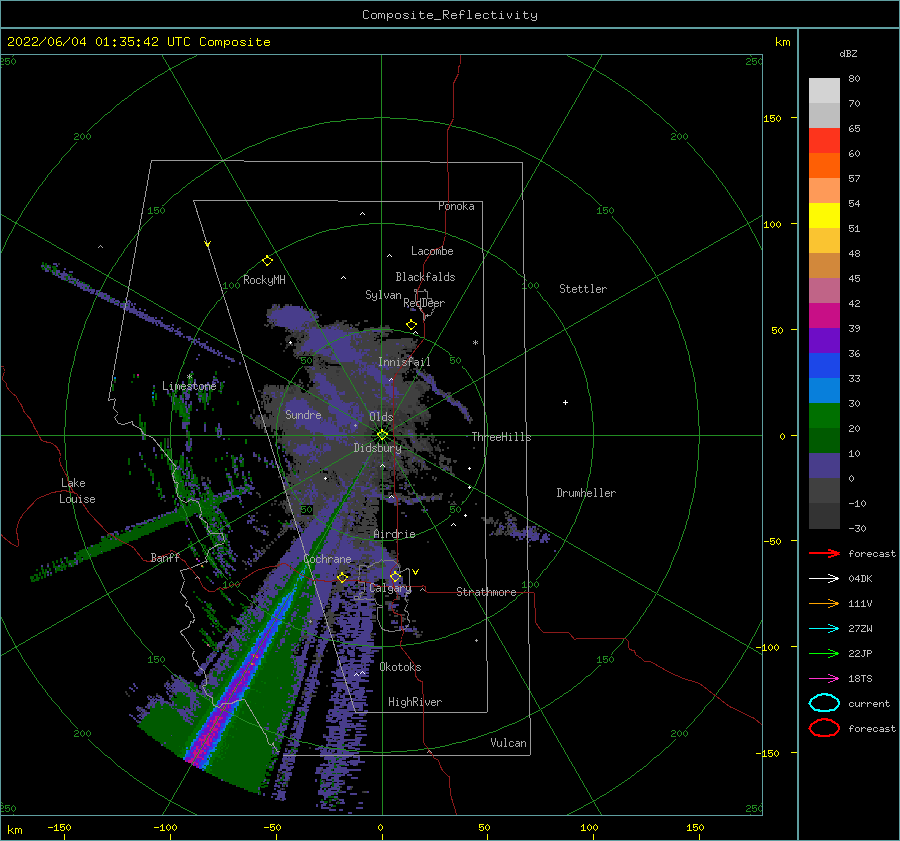Click the yellow radar-site diamond near Olds
The image size is (900, 841).
pos(382,435)
